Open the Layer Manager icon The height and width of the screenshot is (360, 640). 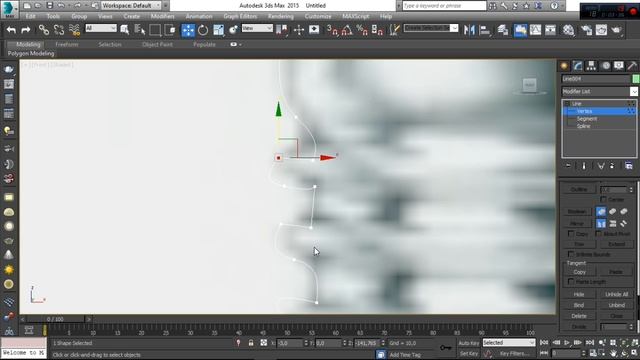click(503, 30)
